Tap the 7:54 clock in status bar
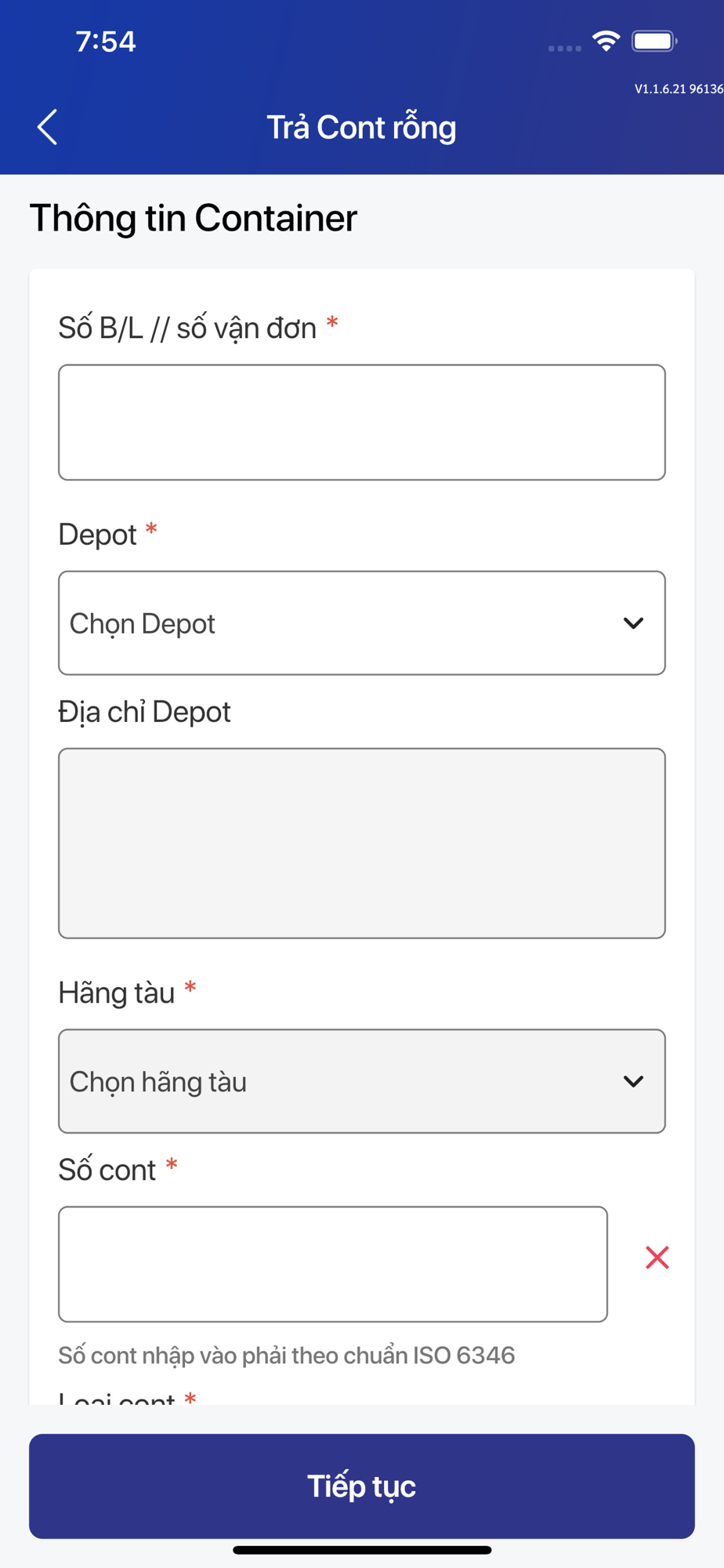This screenshot has height=1568, width=724. pyautogui.click(x=106, y=42)
